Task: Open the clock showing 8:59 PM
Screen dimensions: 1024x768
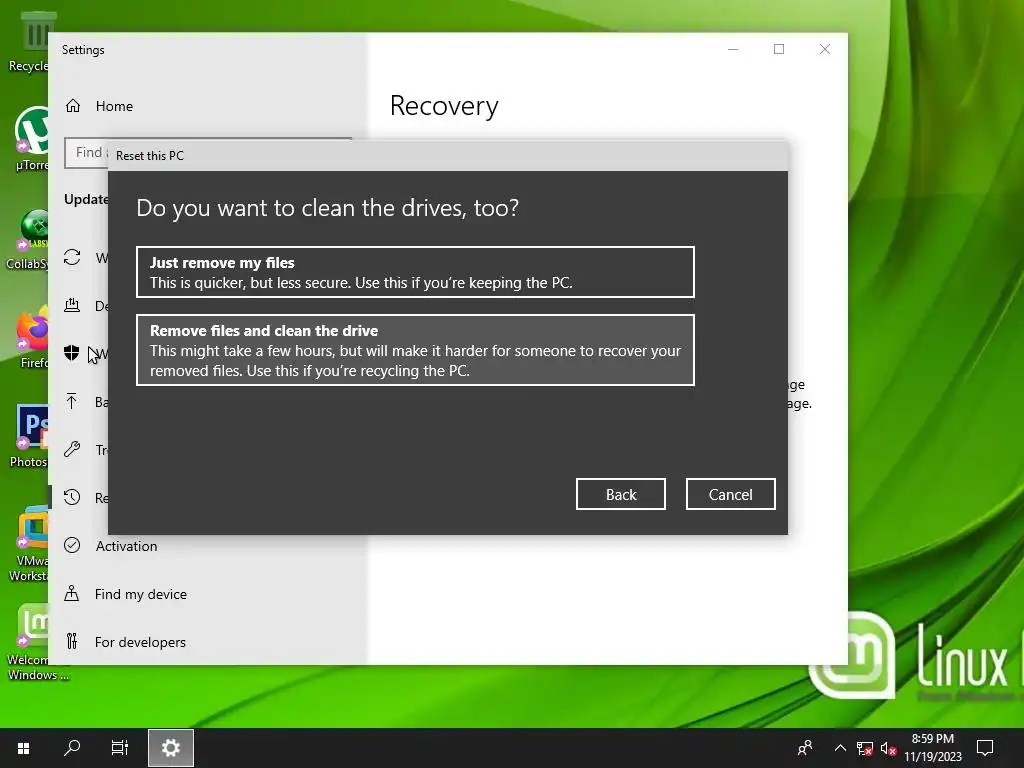Action: pos(933,748)
